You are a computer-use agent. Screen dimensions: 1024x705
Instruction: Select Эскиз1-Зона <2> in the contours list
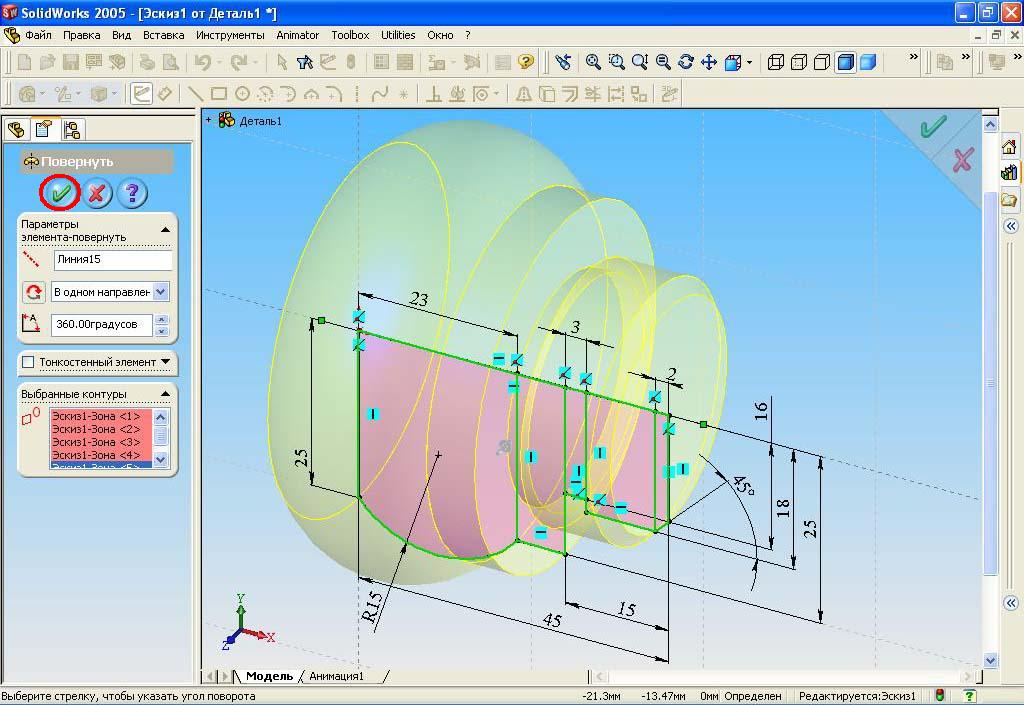pos(101,429)
